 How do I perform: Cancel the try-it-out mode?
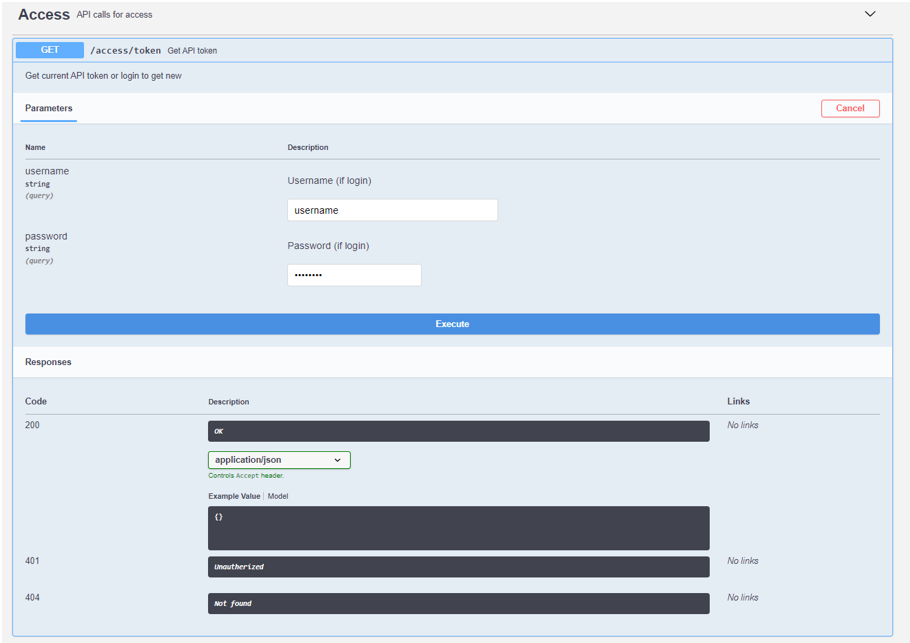point(850,109)
